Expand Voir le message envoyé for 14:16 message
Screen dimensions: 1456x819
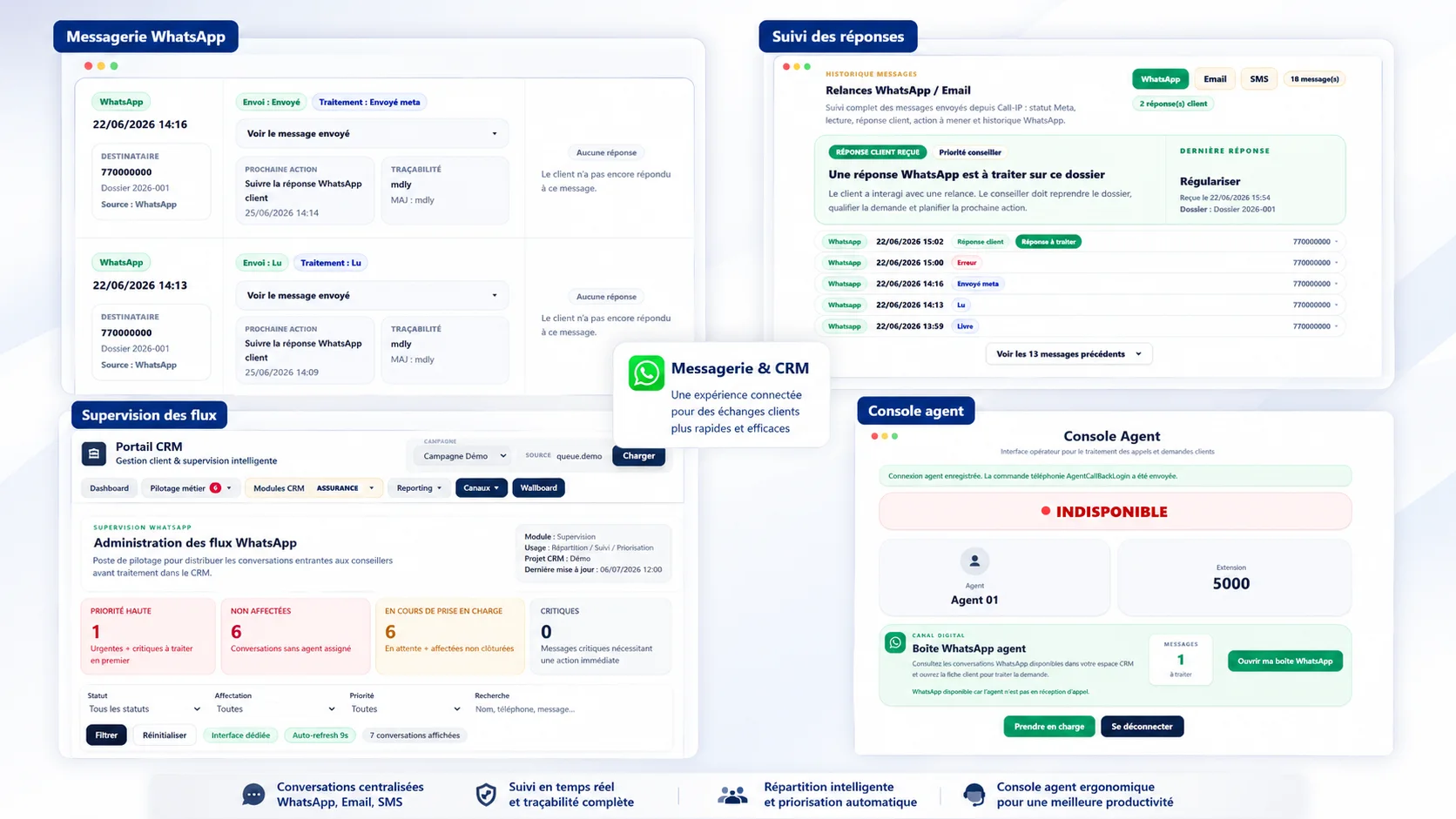point(373,133)
